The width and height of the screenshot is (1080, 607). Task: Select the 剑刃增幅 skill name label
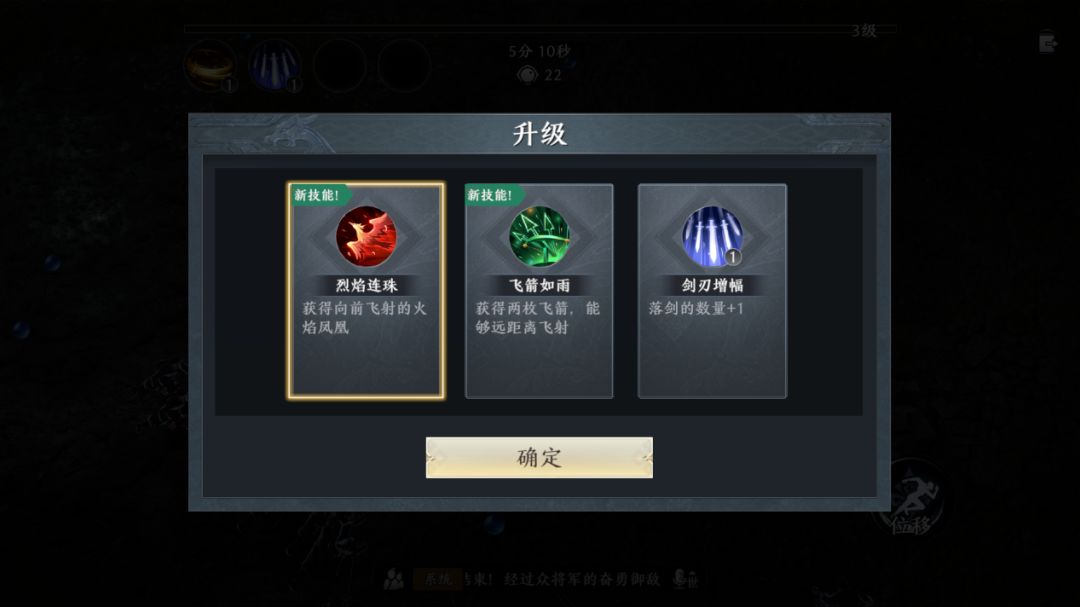click(712, 285)
